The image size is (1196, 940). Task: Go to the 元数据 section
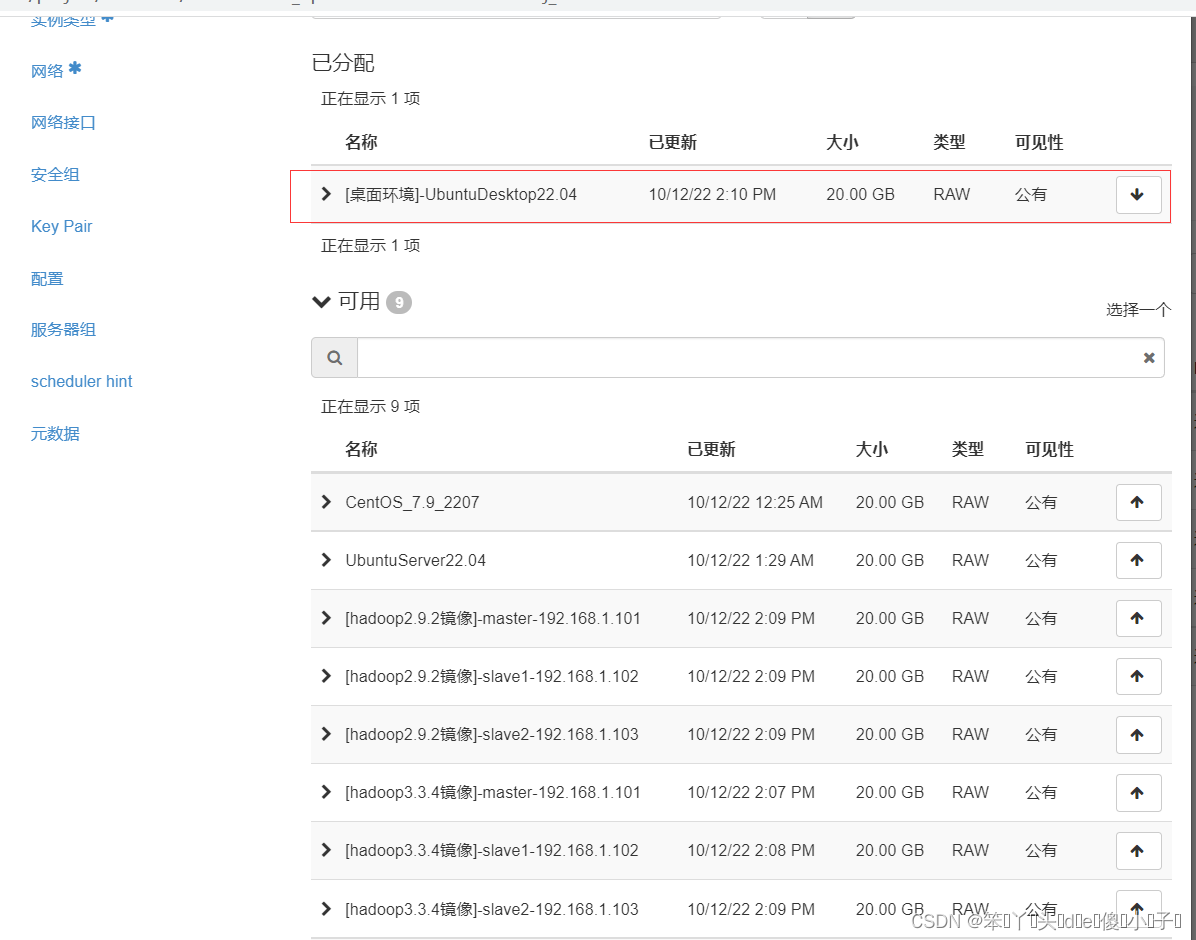coord(55,433)
